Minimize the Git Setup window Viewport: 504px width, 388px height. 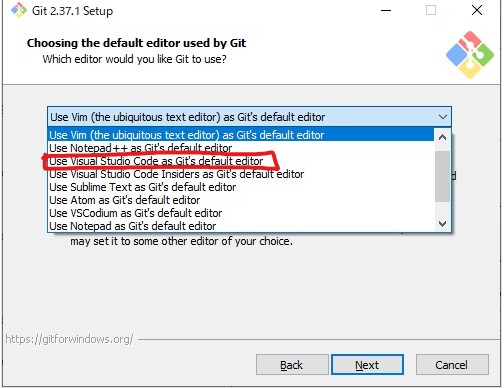(386, 10)
